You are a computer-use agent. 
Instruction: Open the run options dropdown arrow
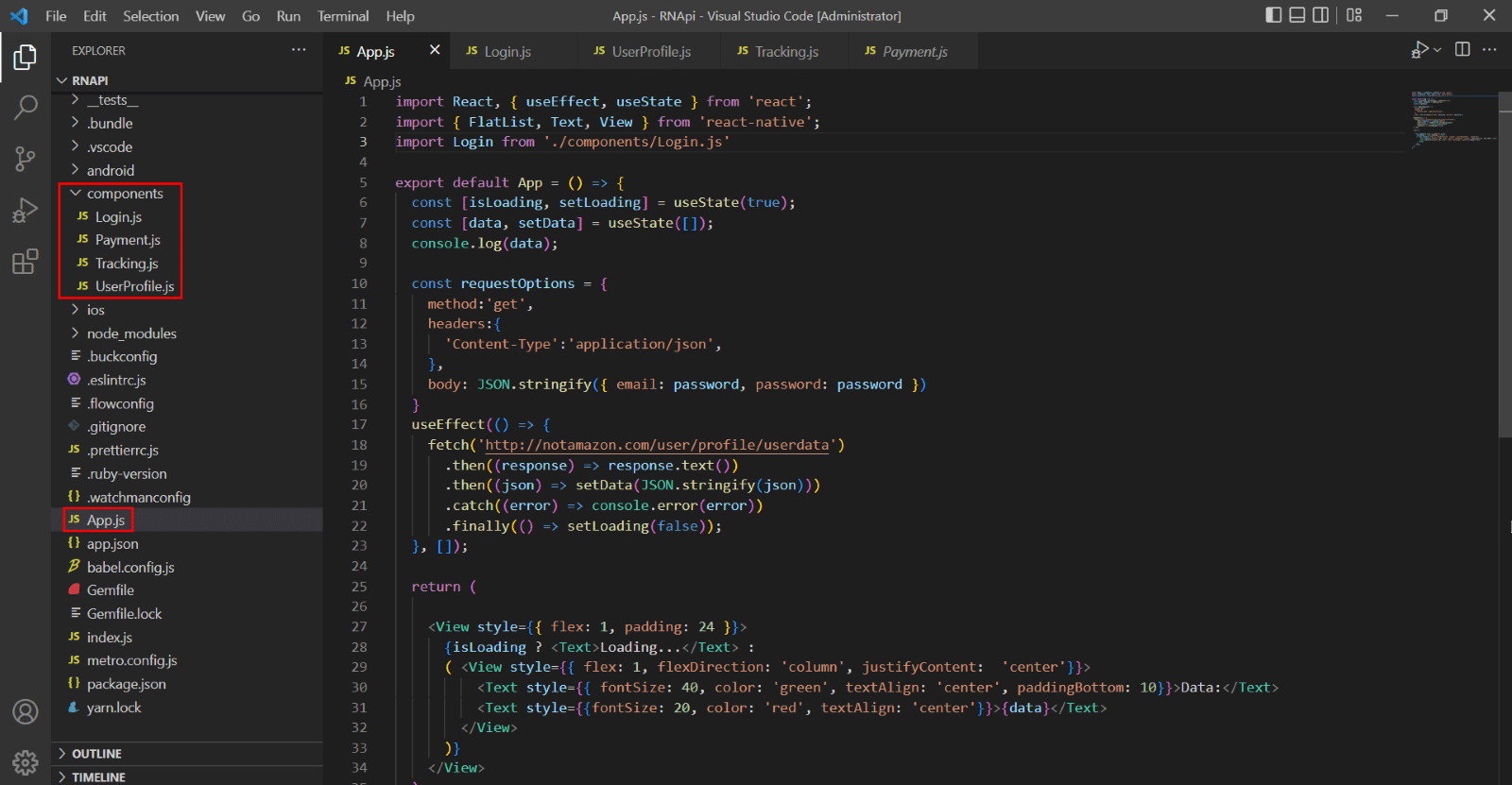[x=1437, y=50]
